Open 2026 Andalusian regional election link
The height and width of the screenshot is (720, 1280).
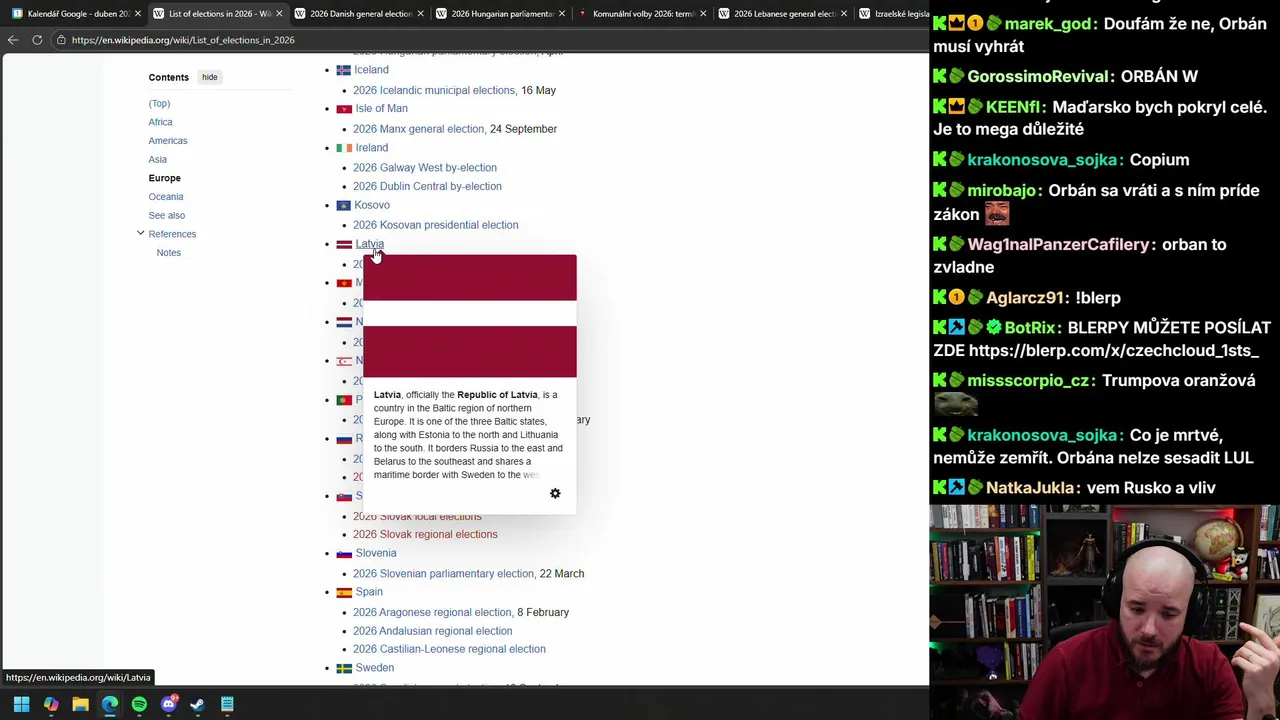click(x=432, y=631)
